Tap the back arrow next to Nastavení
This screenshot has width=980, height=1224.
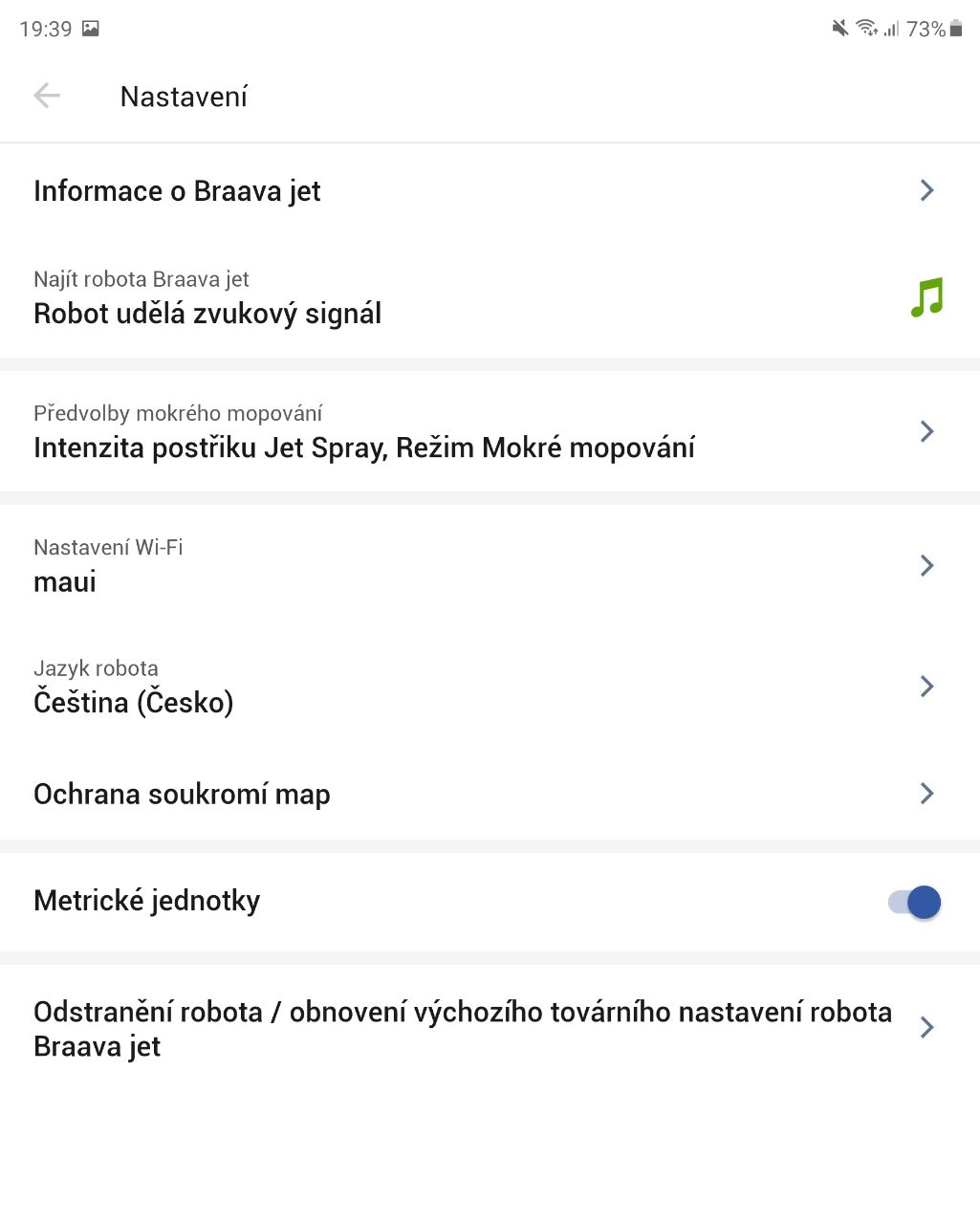coord(46,96)
